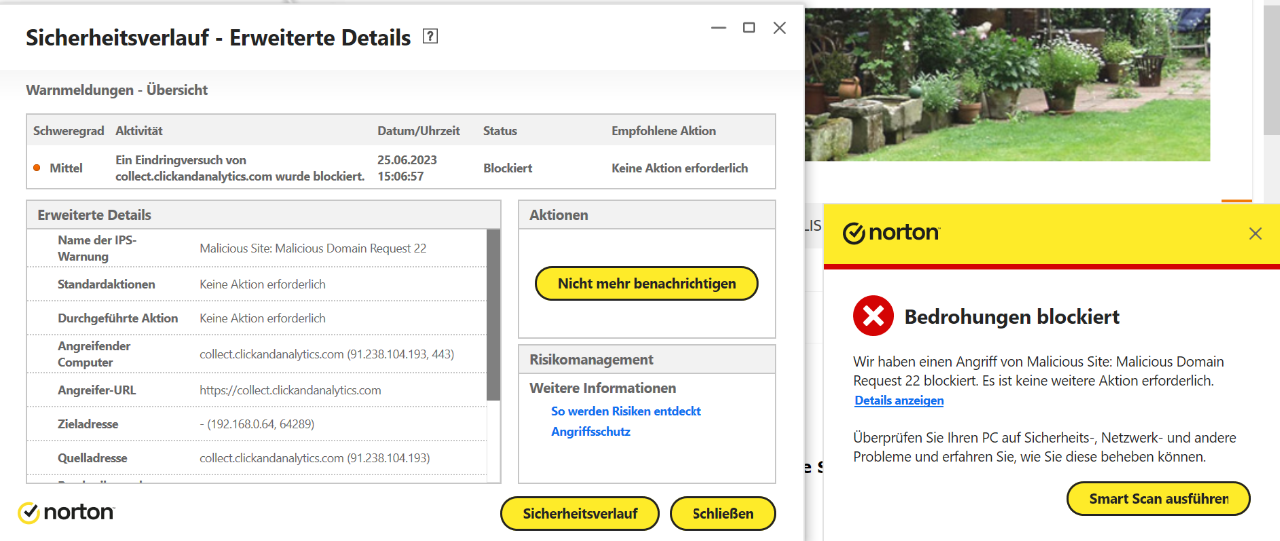Click the Empfohlene Aktion column header
Viewport: 1280px width, 541px height.
(664, 131)
